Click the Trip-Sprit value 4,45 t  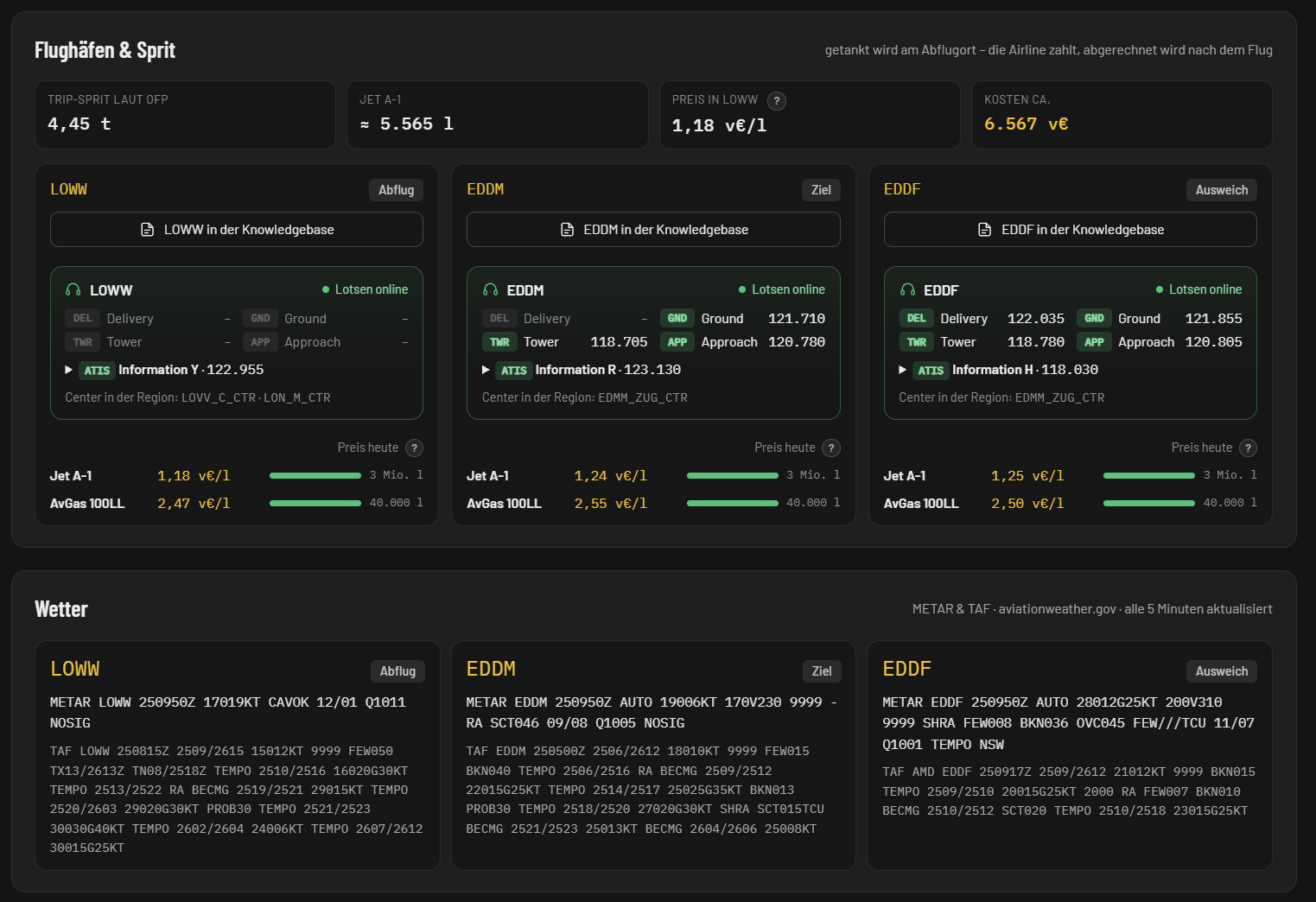(x=79, y=124)
